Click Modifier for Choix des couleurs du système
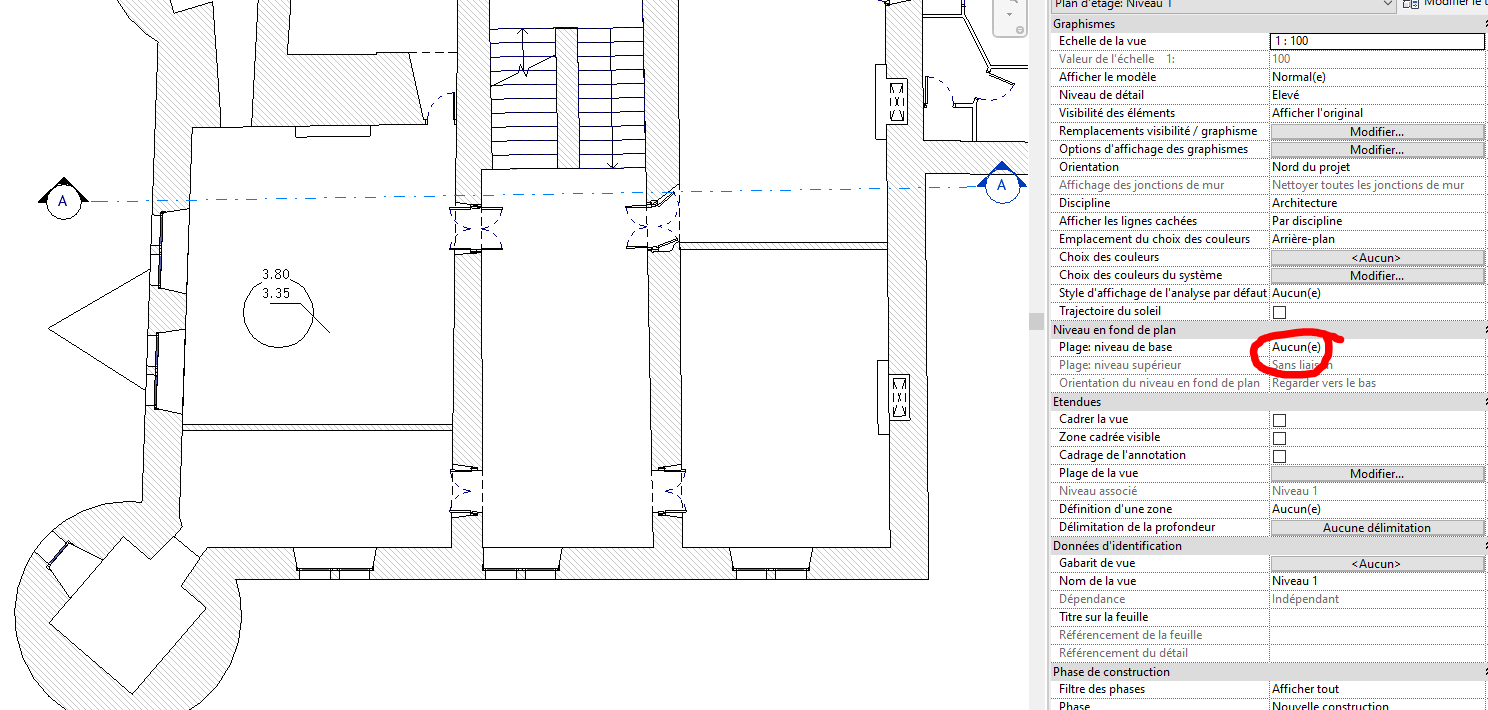Screen dimensions: 1488x710 coord(1377,275)
